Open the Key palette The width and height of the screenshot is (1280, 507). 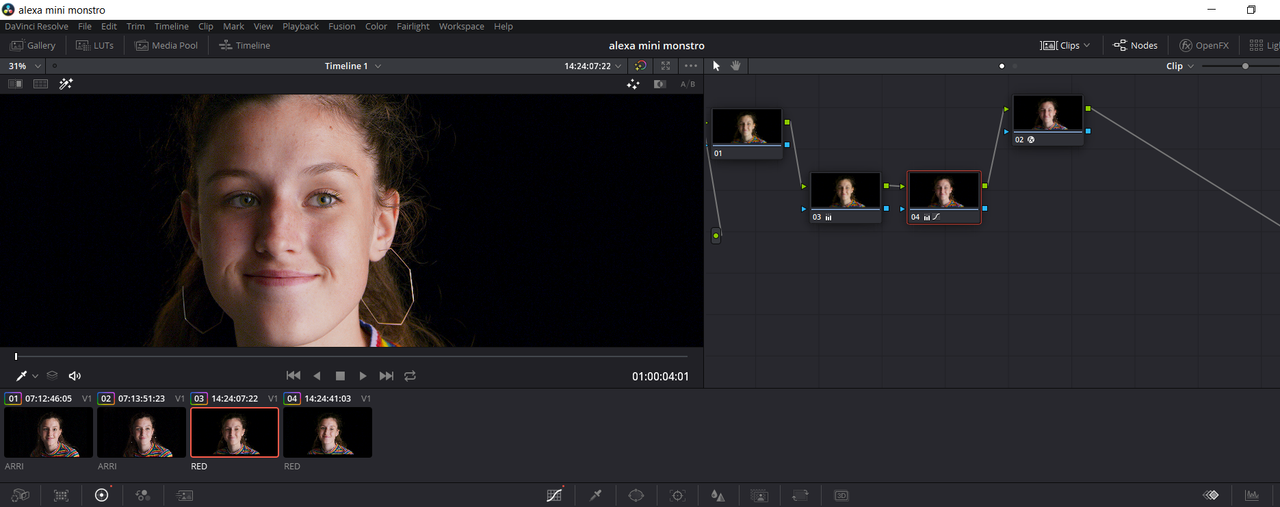[x=759, y=495]
